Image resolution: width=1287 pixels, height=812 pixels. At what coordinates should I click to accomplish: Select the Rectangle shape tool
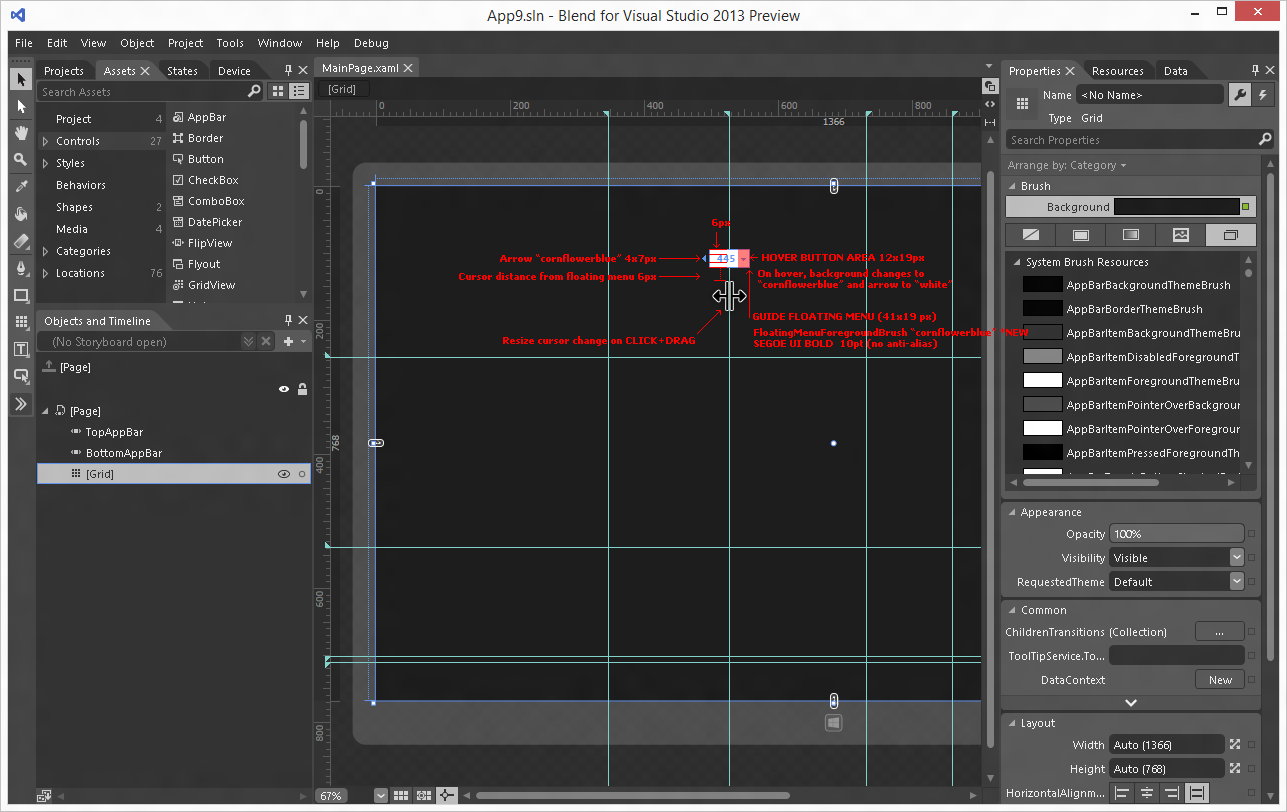(x=21, y=295)
